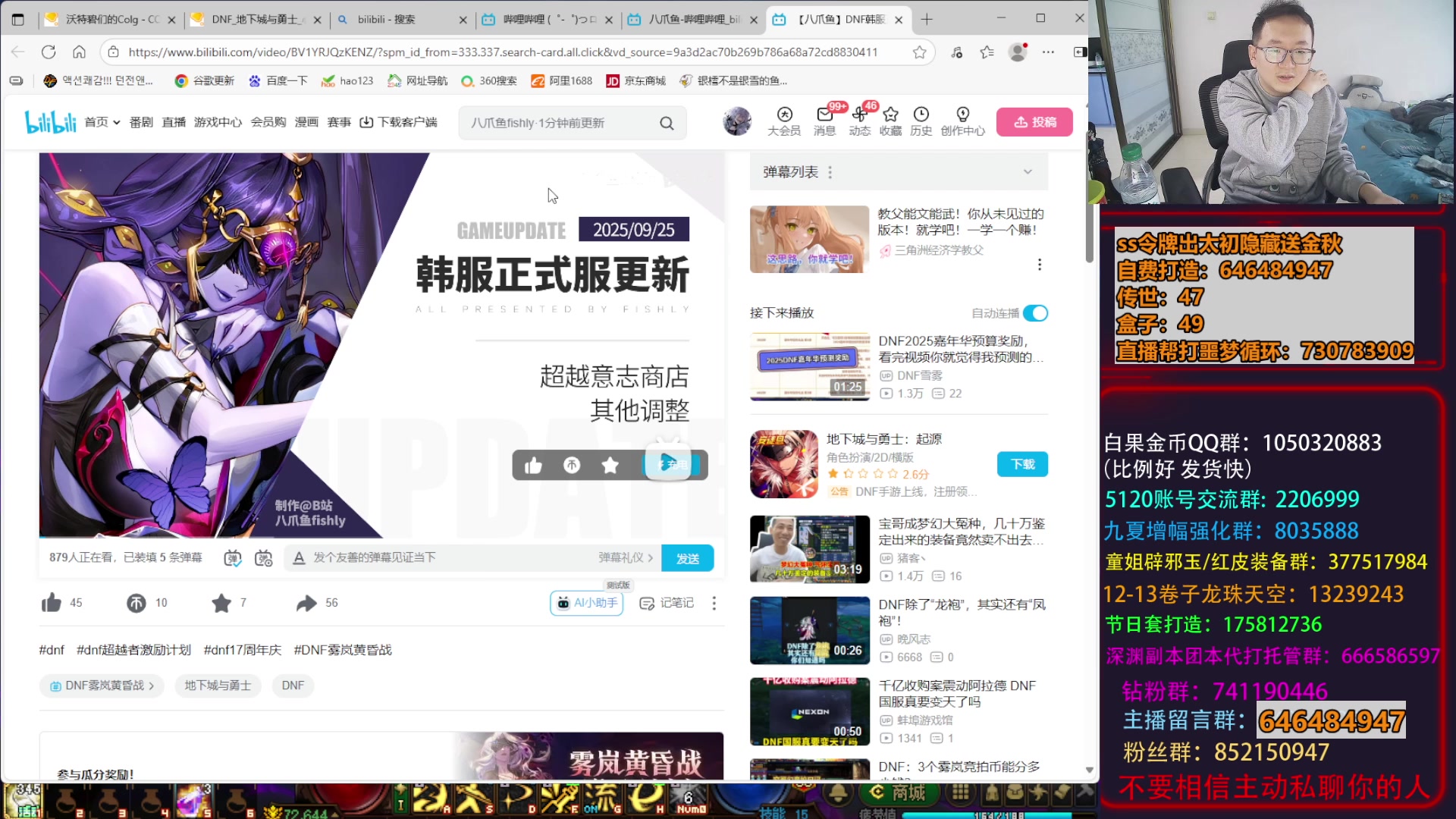Viewport: 1456px width, 819px height.
Task: Click the bilibili logo
Action: coord(51,121)
